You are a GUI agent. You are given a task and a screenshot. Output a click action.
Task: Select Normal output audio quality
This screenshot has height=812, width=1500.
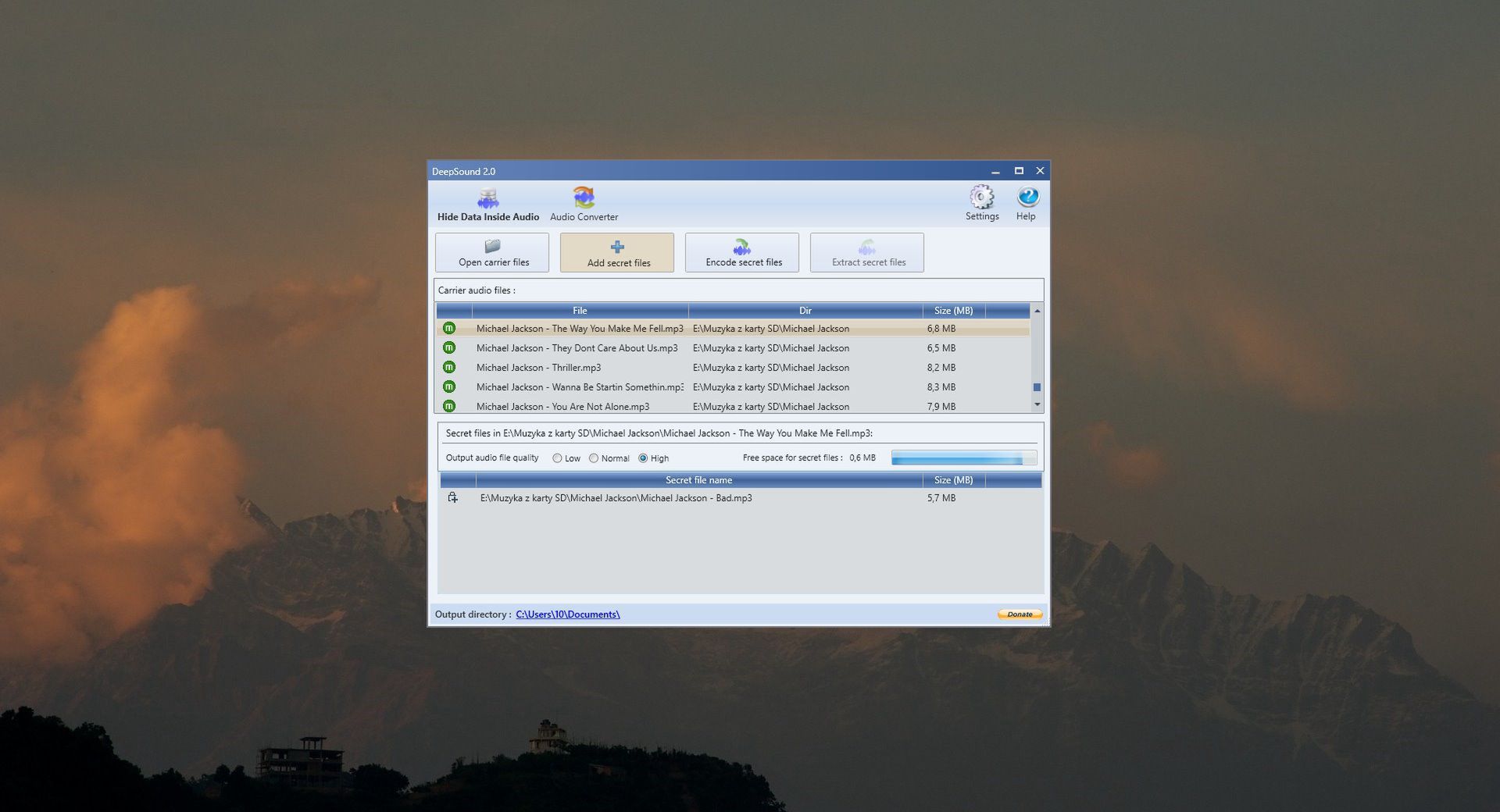point(595,458)
